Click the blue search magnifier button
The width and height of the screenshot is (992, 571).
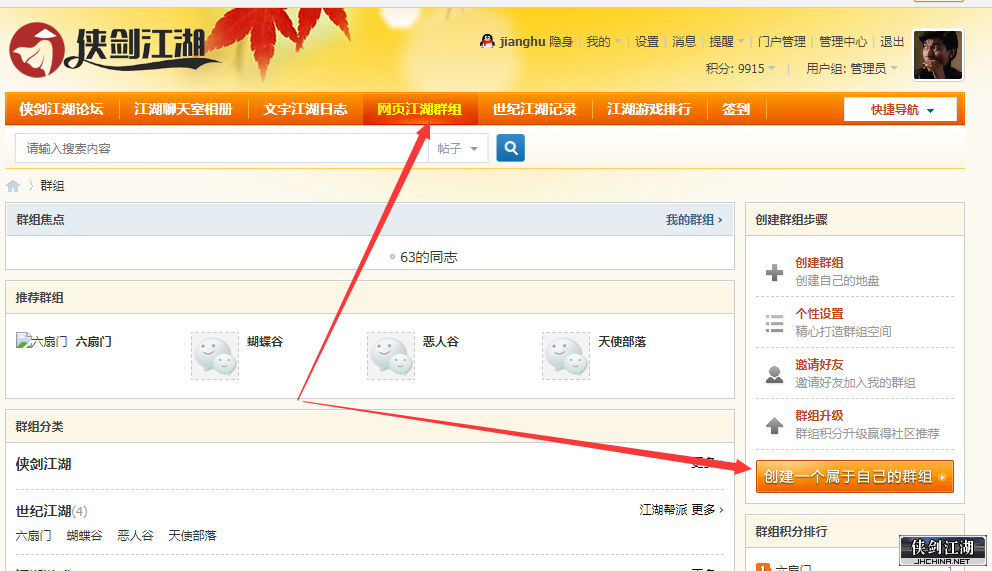click(510, 148)
